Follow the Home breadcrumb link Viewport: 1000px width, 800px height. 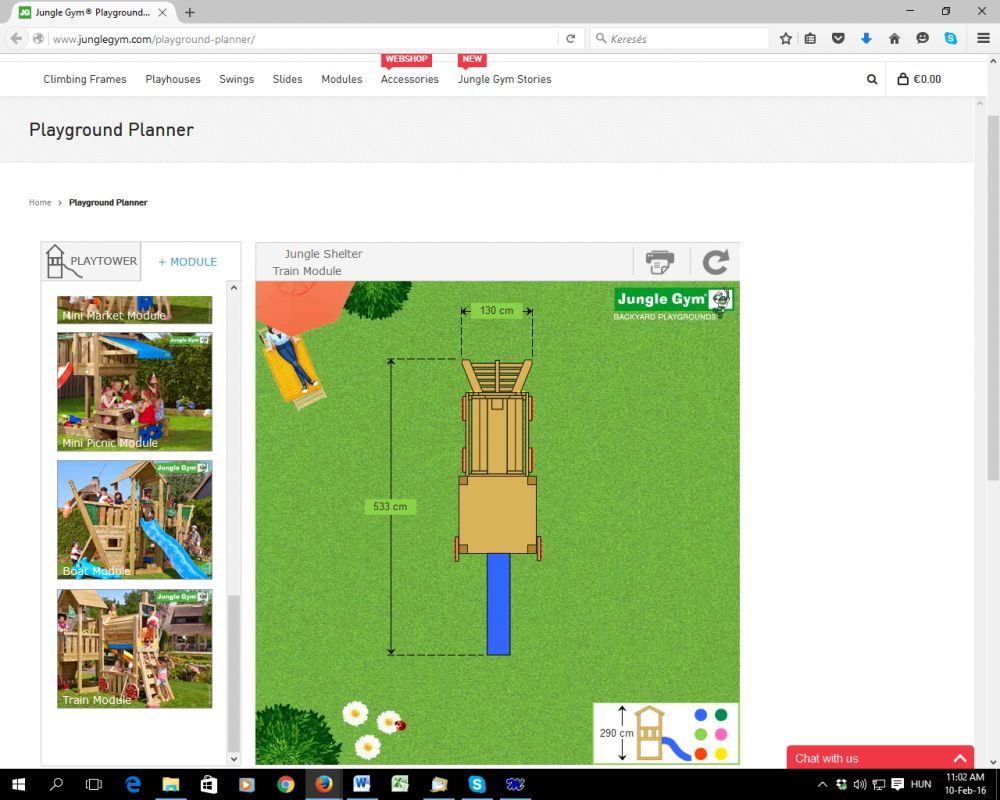coord(40,202)
